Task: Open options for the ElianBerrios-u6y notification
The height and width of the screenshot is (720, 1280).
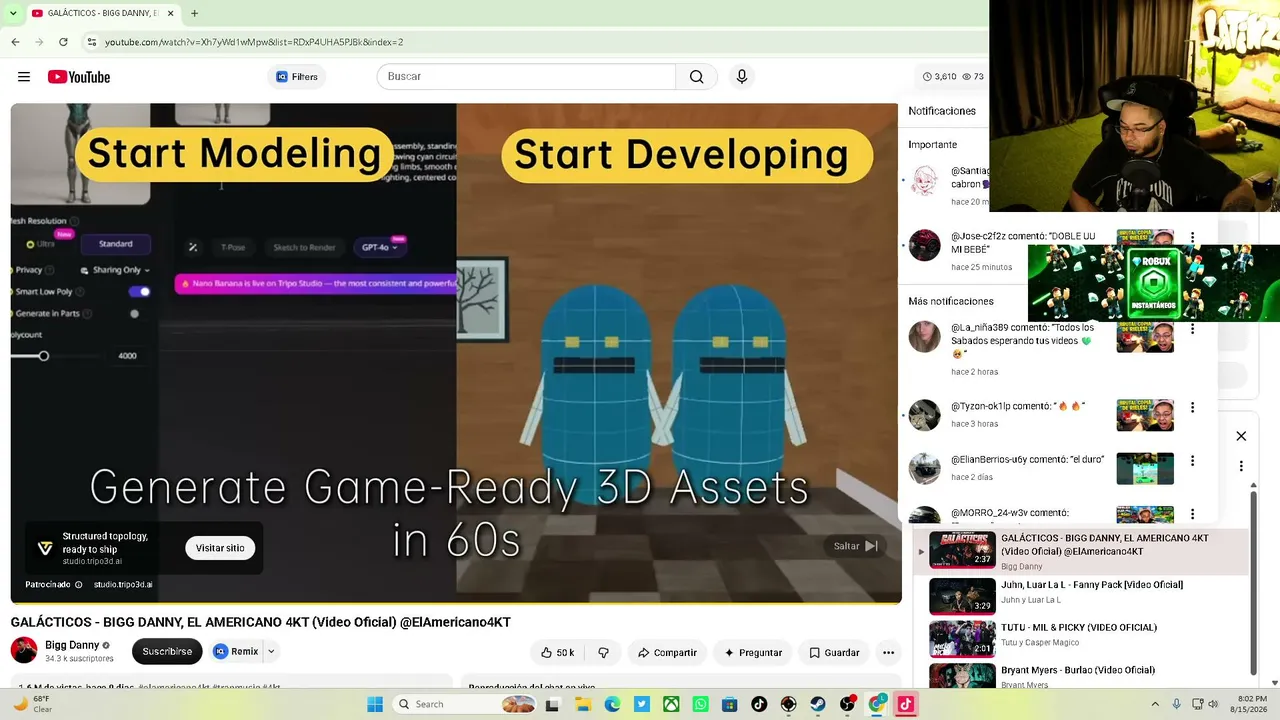Action: coord(1192,461)
